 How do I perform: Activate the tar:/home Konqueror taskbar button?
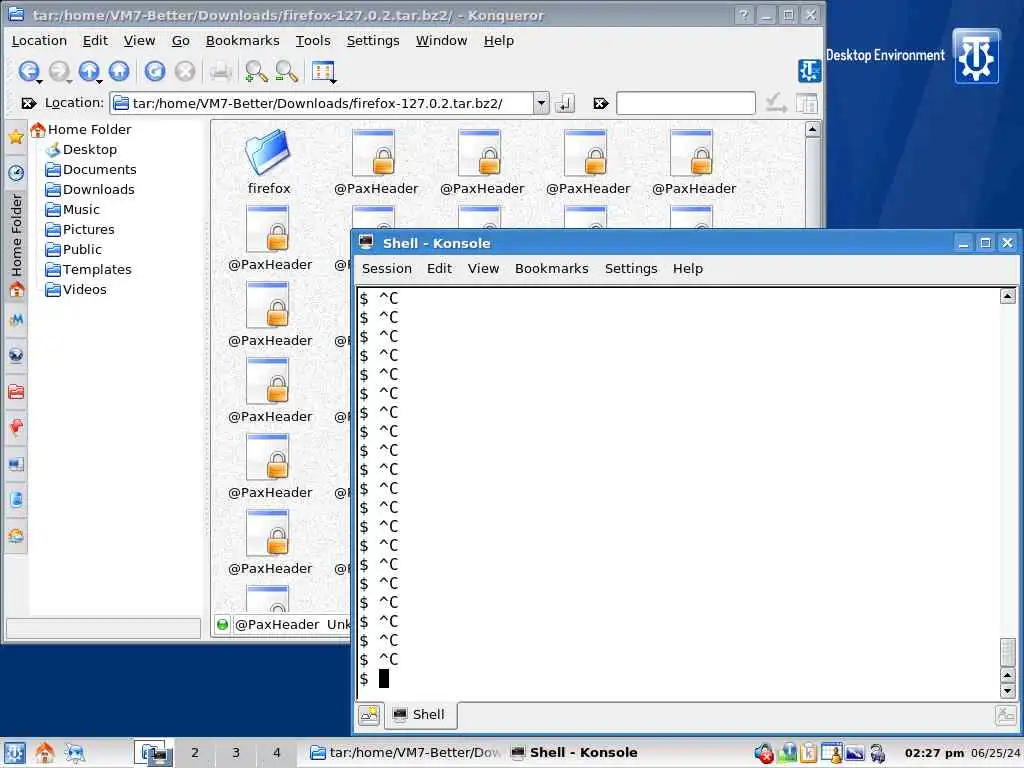point(405,753)
